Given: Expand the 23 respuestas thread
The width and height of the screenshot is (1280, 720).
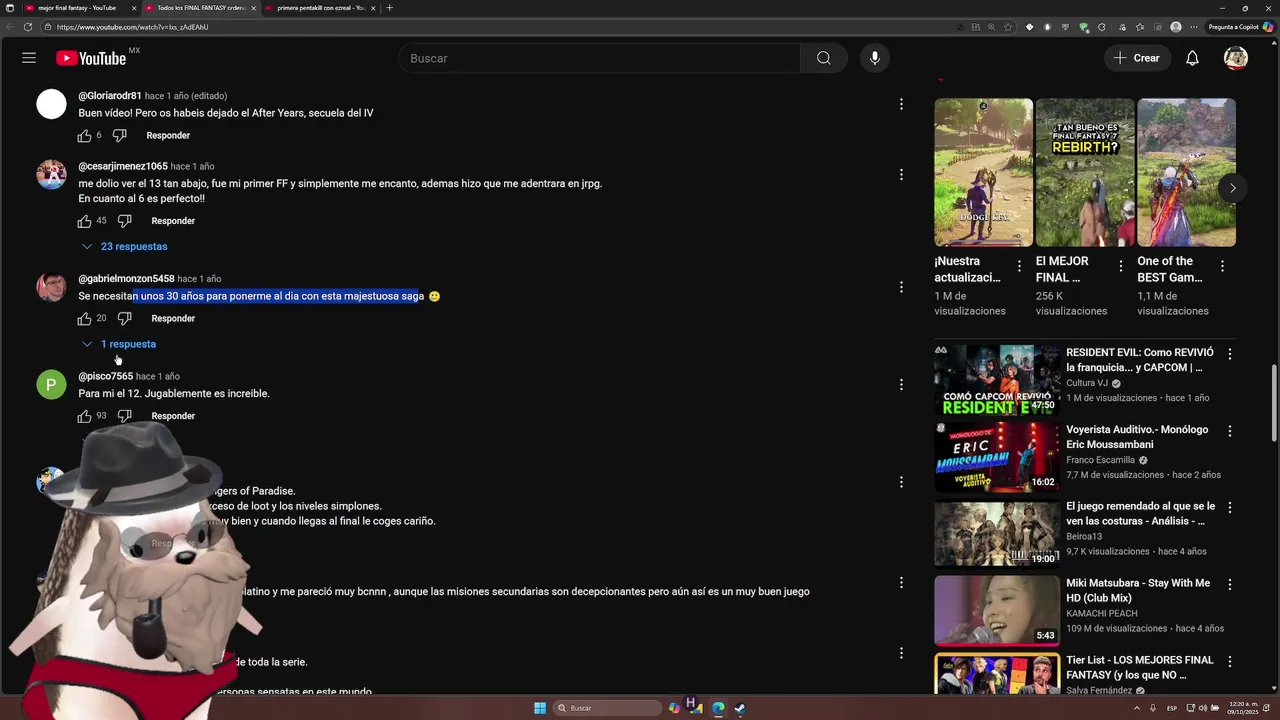Looking at the screenshot, I should pyautogui.click(x=124, y=246).
